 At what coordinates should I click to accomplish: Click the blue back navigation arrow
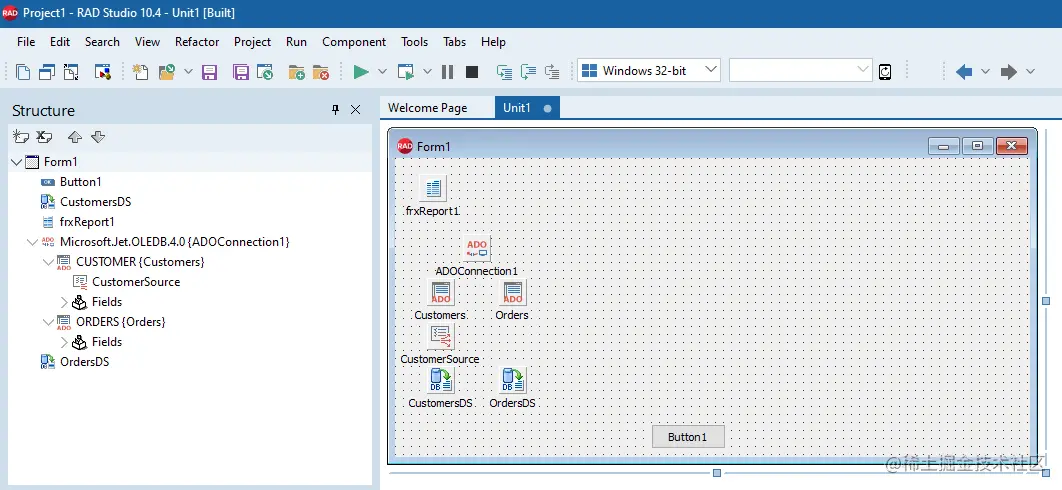click(964, 72)
